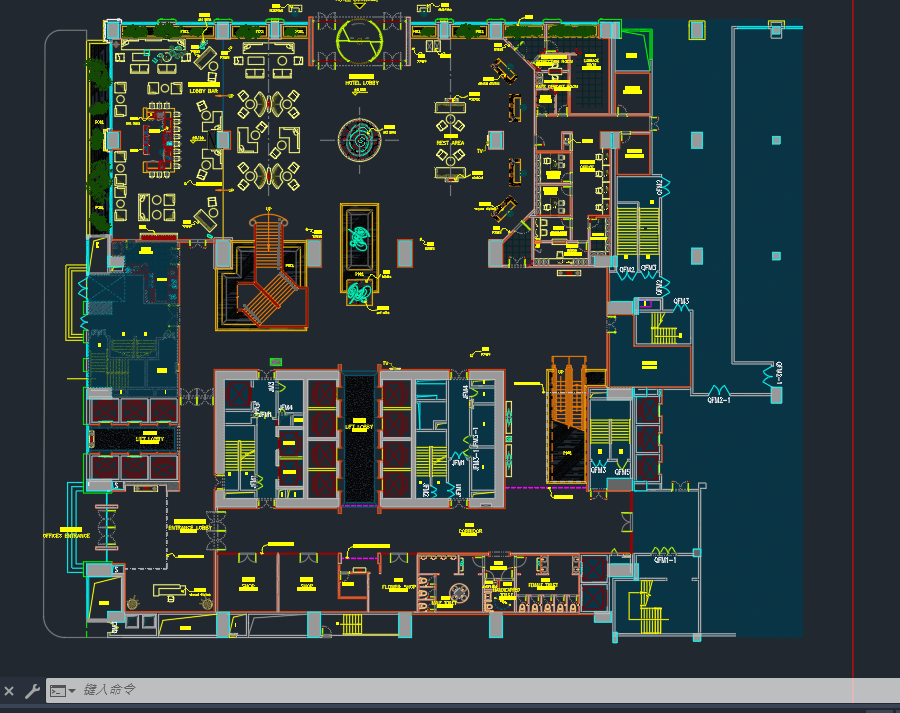Select the red bar counter in lobby bar

point(153,135)
